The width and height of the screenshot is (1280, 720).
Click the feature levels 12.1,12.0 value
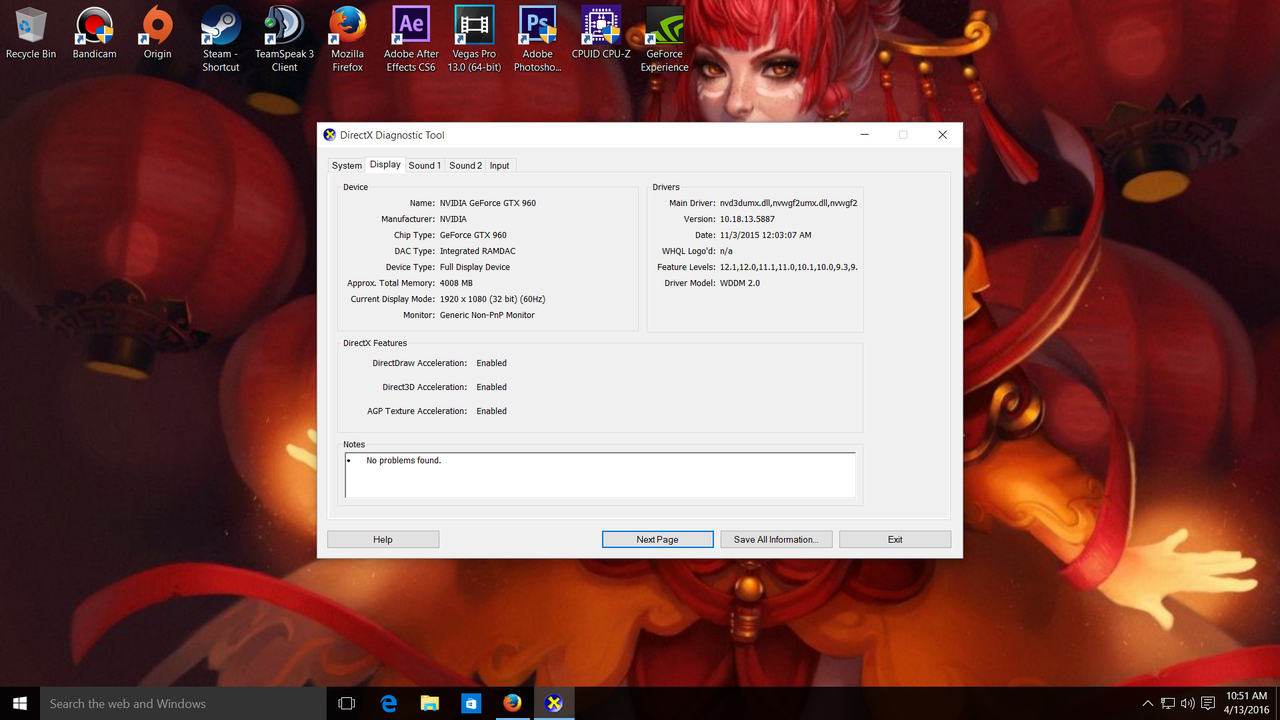coord(789,267)
